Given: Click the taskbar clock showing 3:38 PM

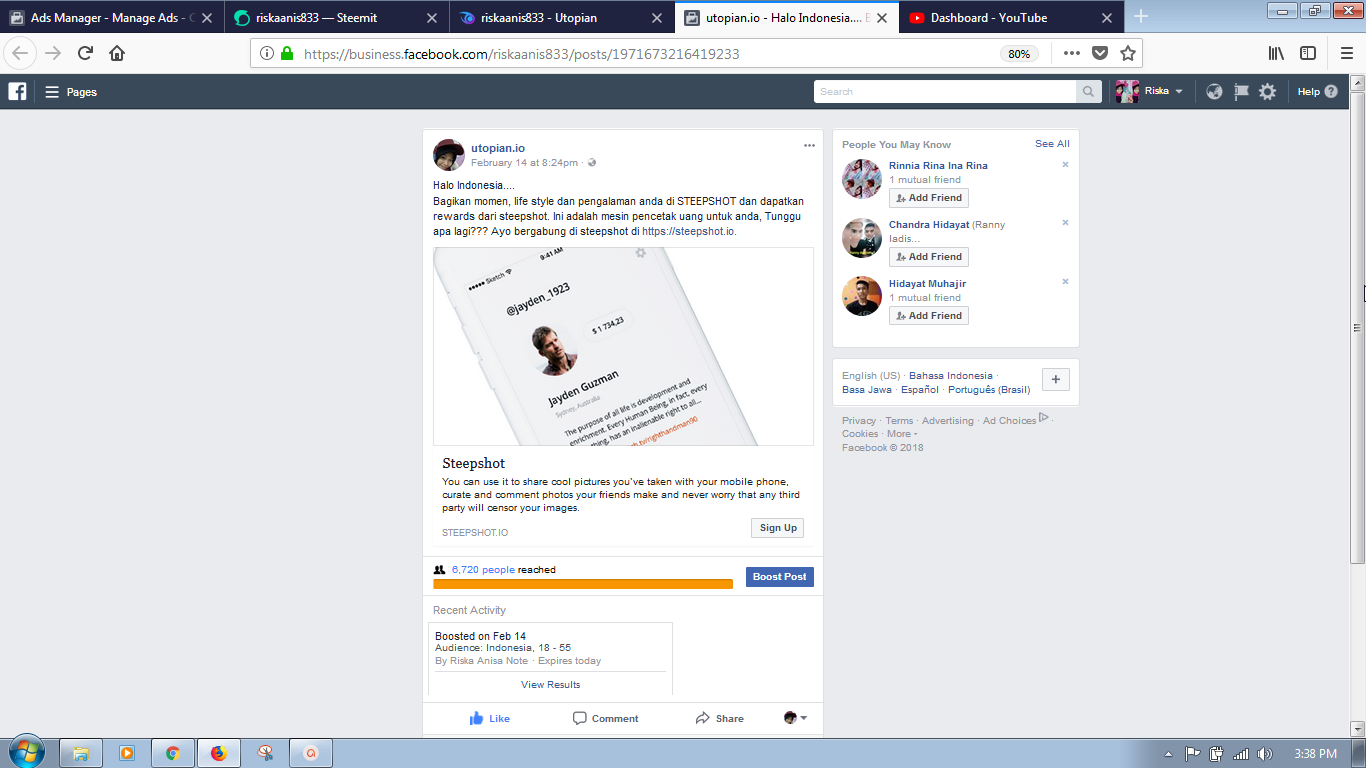Looking at the screenshot, I should 1315,754.
